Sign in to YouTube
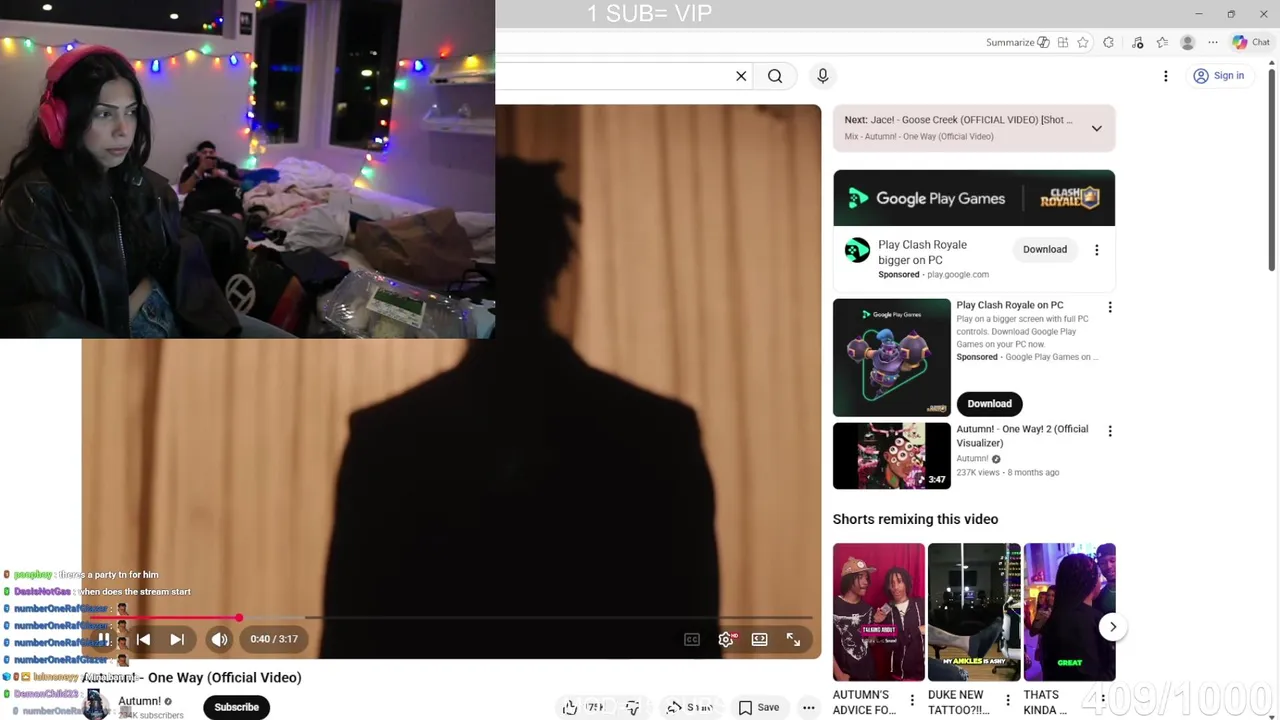1280x720 pixels. 1218,76
